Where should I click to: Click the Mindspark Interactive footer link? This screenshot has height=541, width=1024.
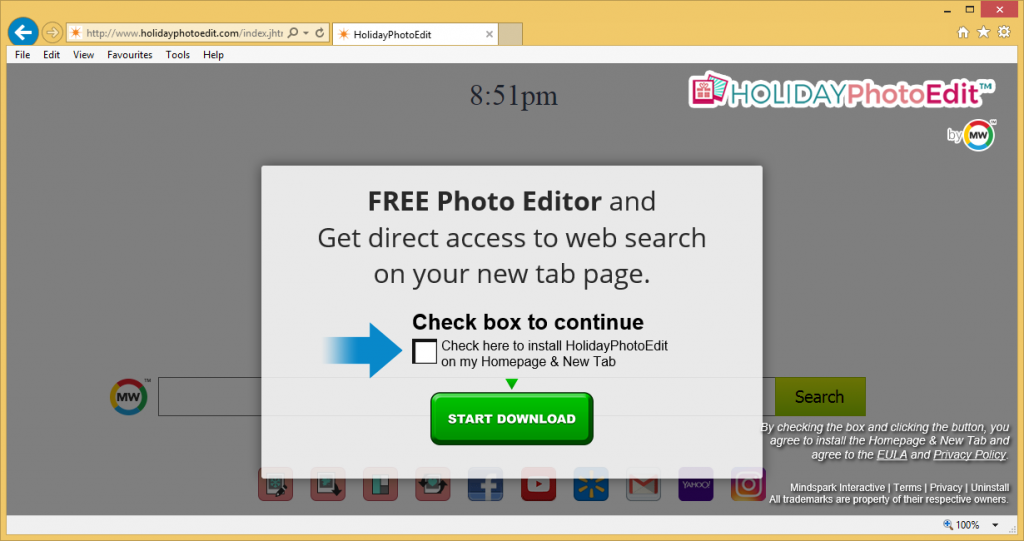tap(837, 487)
